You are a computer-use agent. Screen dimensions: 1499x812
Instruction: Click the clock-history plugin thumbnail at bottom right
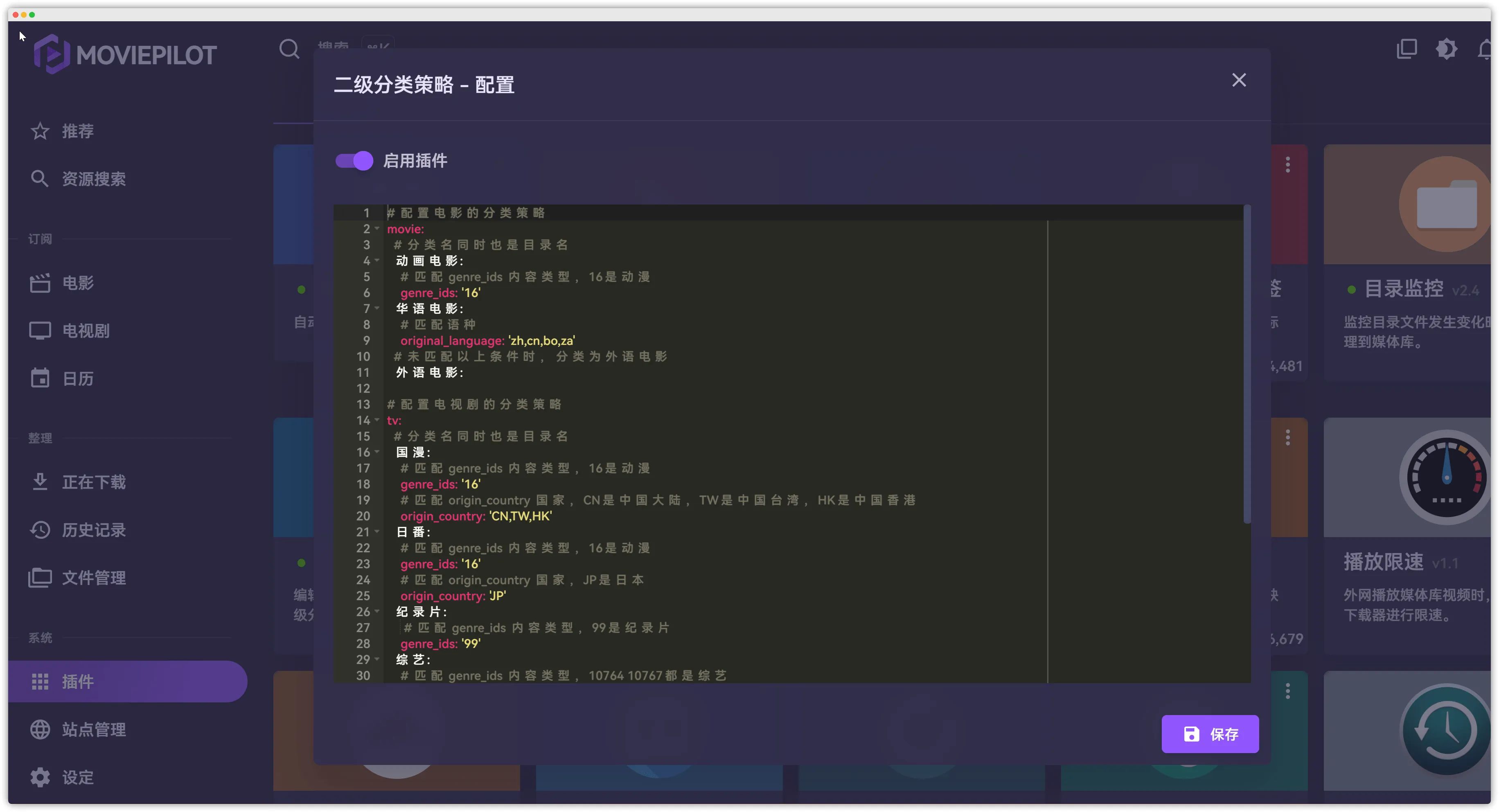click(1445, 729)
